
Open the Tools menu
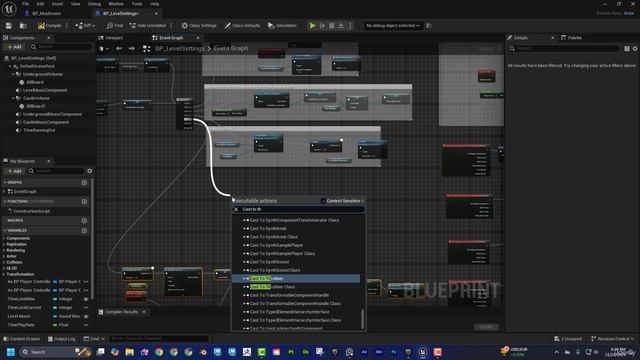pyautogui.click(x=137, y=4)
